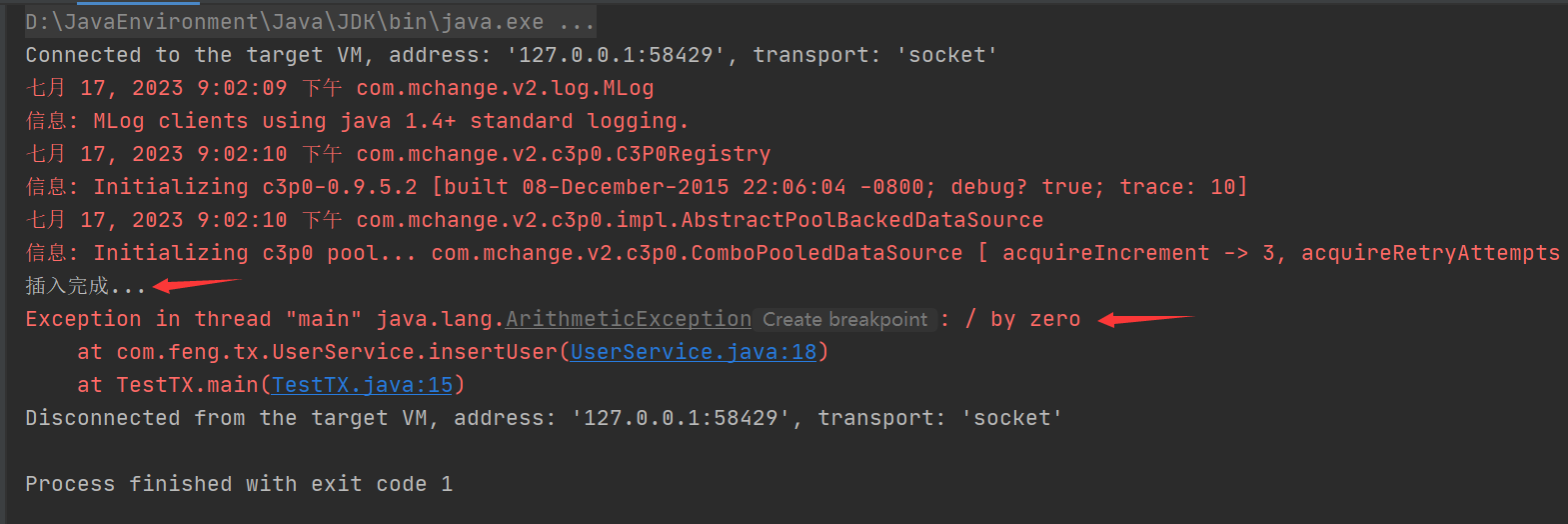
Task: Click the Create breakpoint hint
Action: pyautogui.click(x=844, y=320)
